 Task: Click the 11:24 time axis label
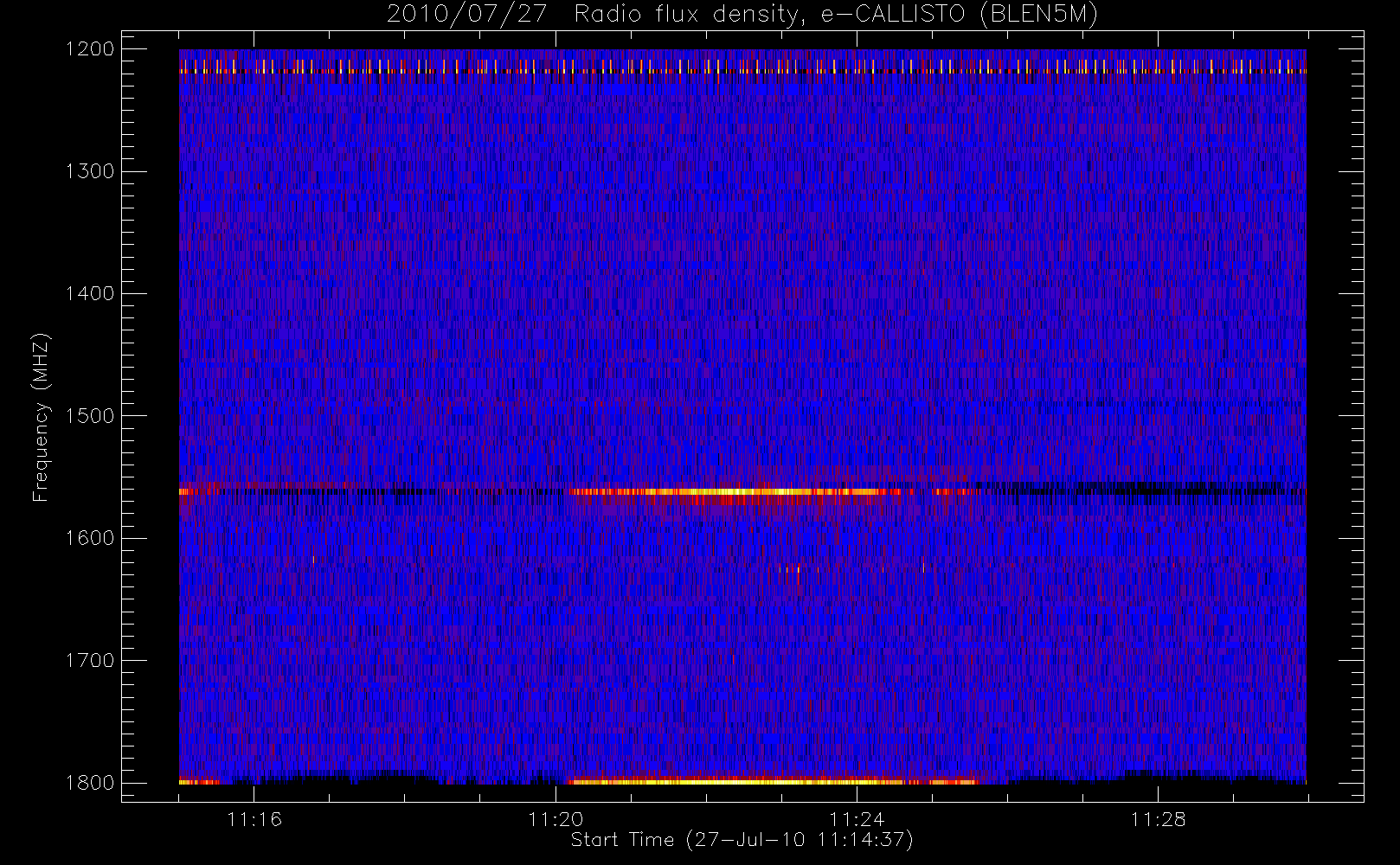click(x=857, y=819)
